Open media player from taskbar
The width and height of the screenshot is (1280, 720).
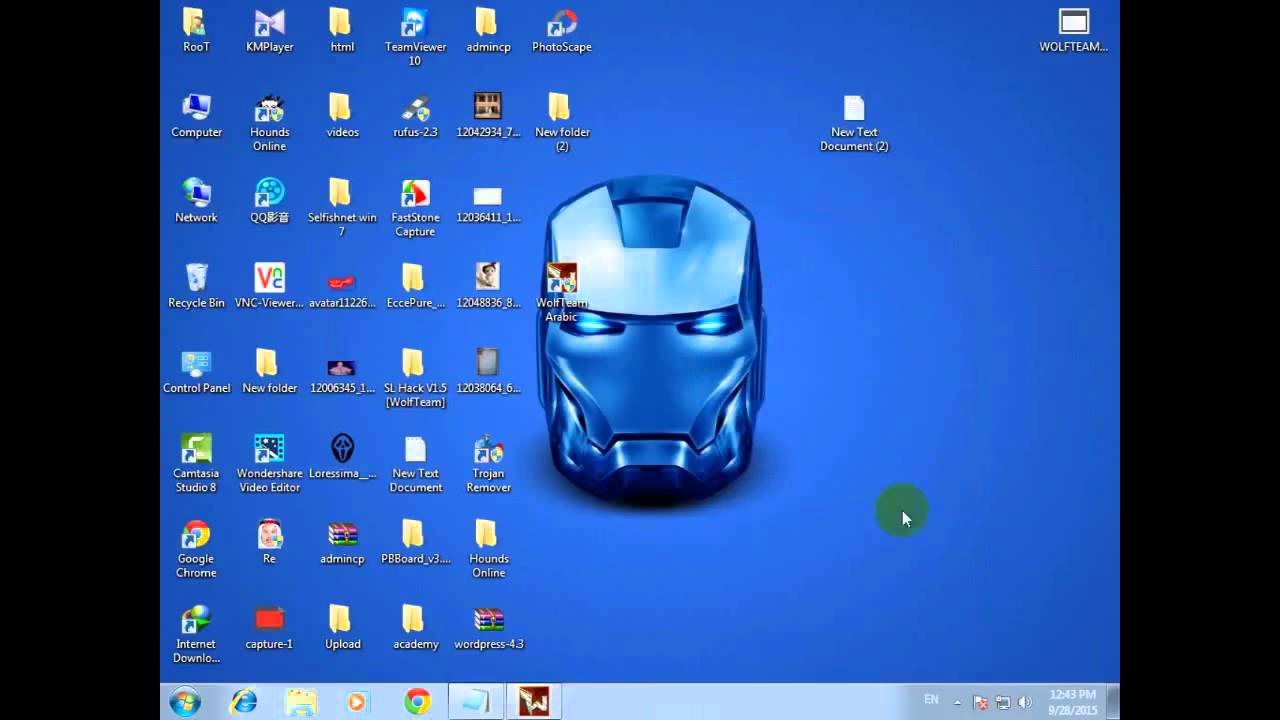(357, 702)
